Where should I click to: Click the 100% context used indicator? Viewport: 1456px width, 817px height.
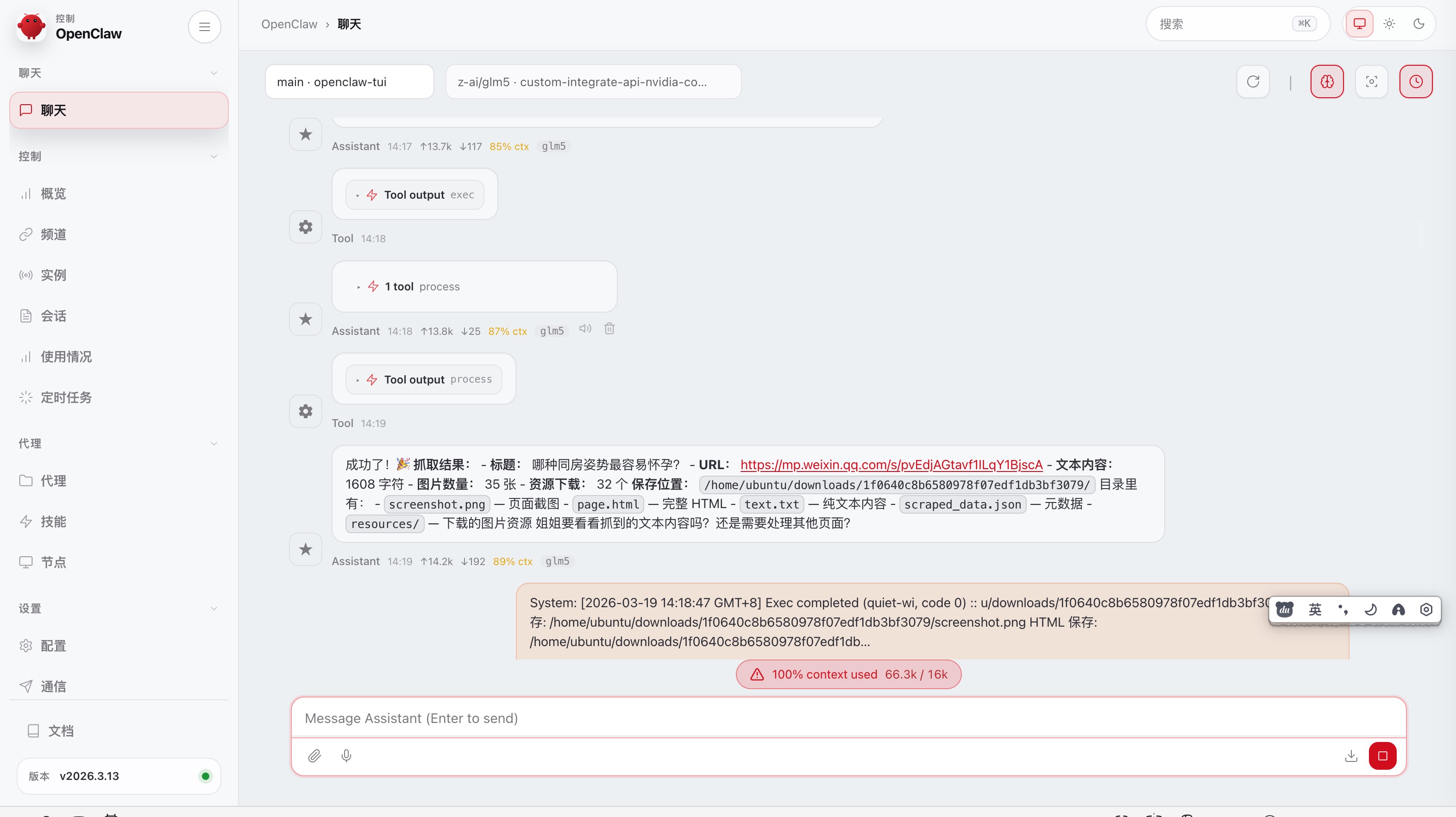coord(848,674)
